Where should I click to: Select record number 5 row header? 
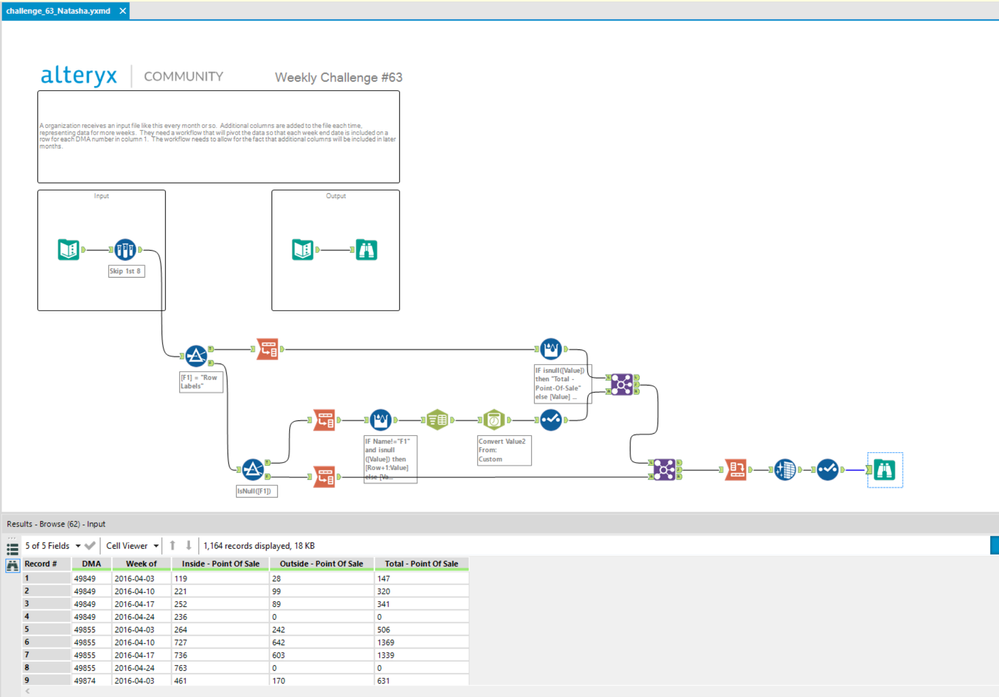tap(46, 629)
